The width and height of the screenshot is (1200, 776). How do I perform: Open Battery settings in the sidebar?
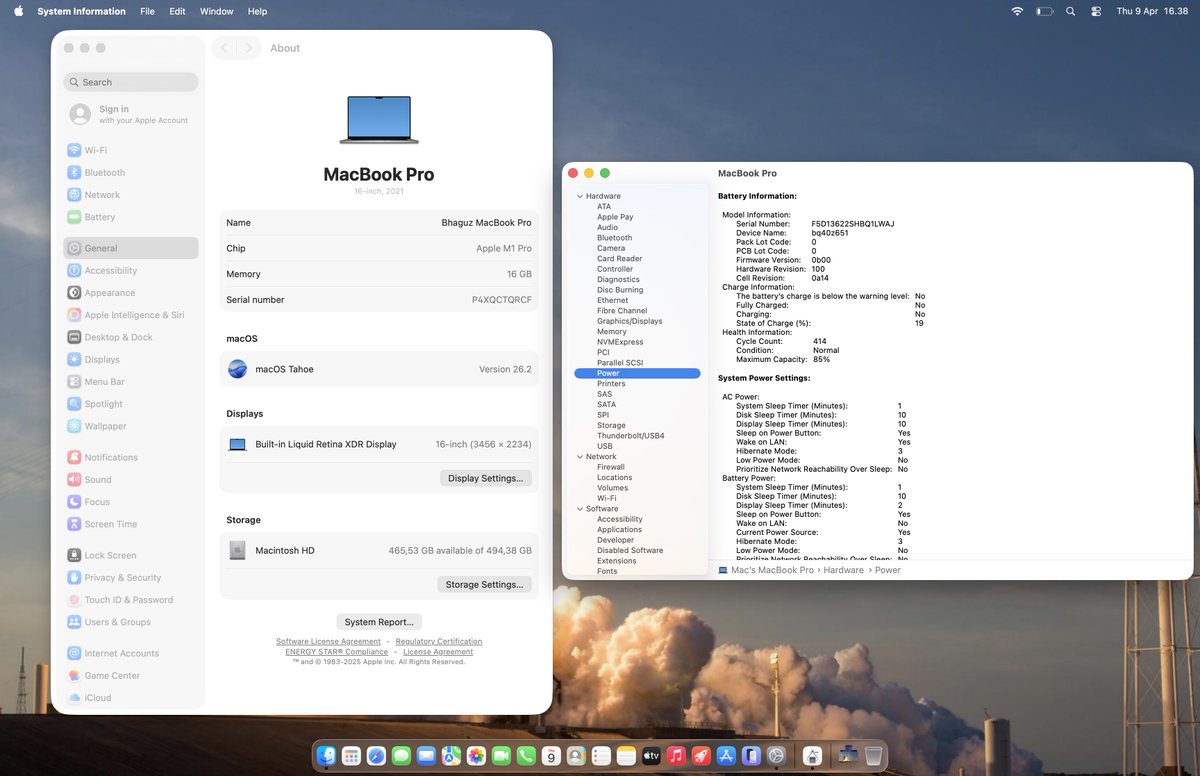click(131, 217)
